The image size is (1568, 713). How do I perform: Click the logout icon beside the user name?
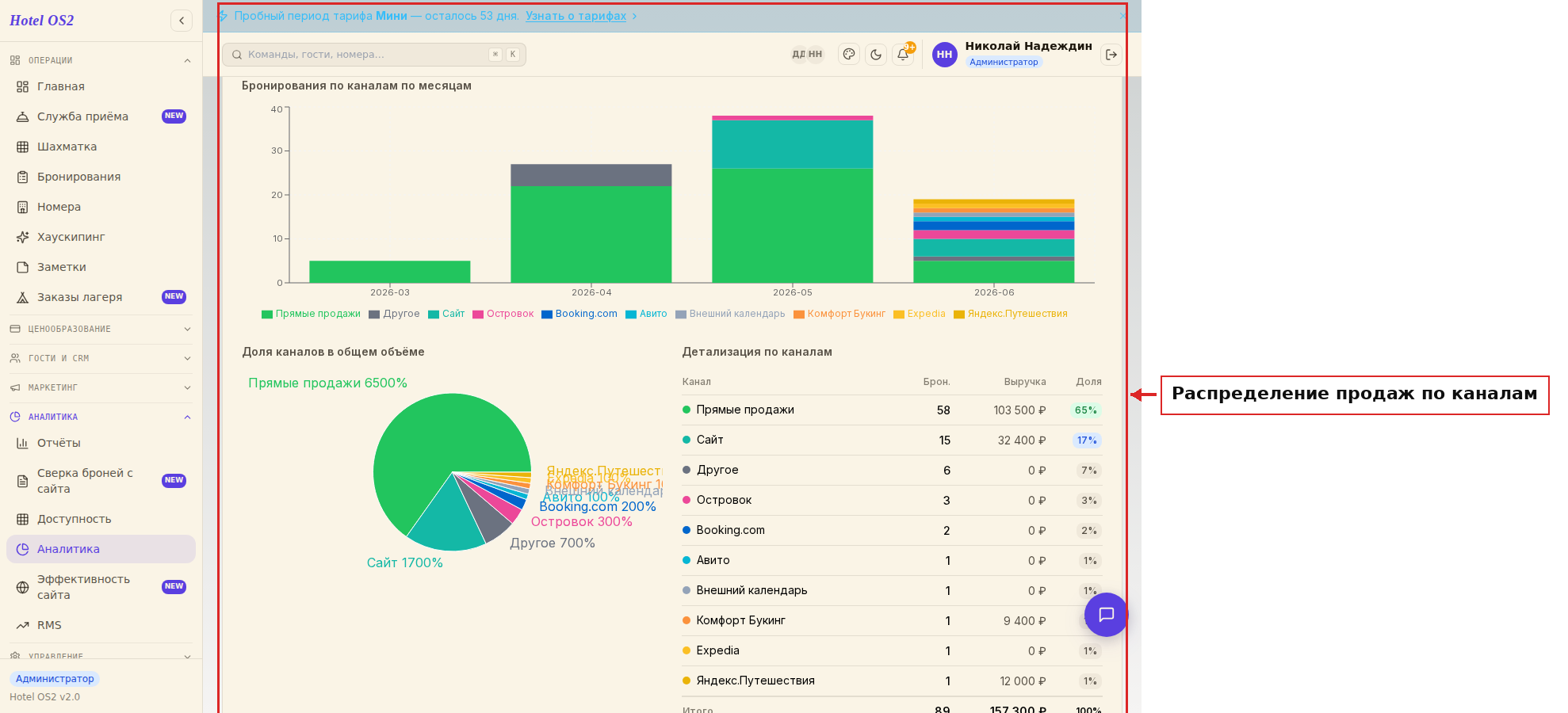click(x=1111, y=55)
